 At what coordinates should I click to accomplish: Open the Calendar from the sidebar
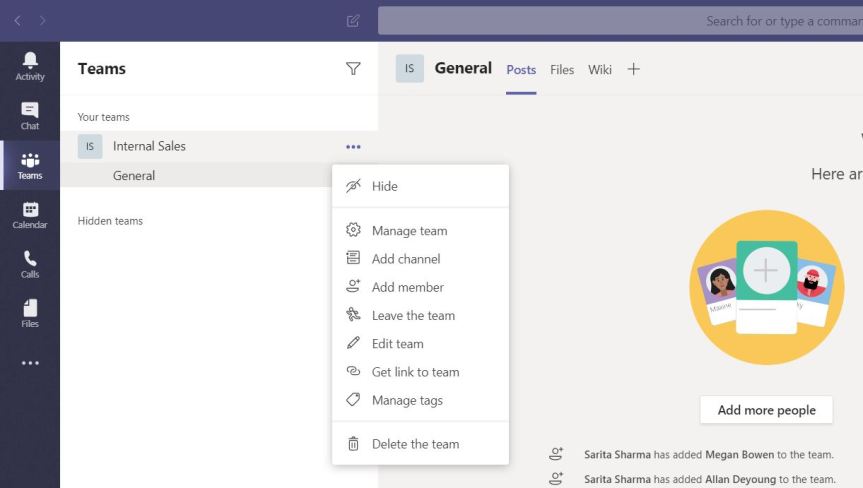click(x=30, y=215)
